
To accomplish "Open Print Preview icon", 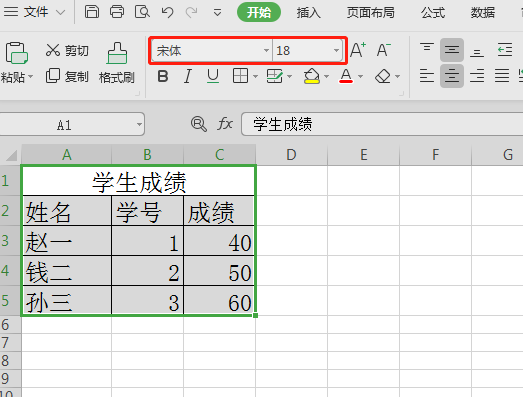I will click(x=142, y=12).
